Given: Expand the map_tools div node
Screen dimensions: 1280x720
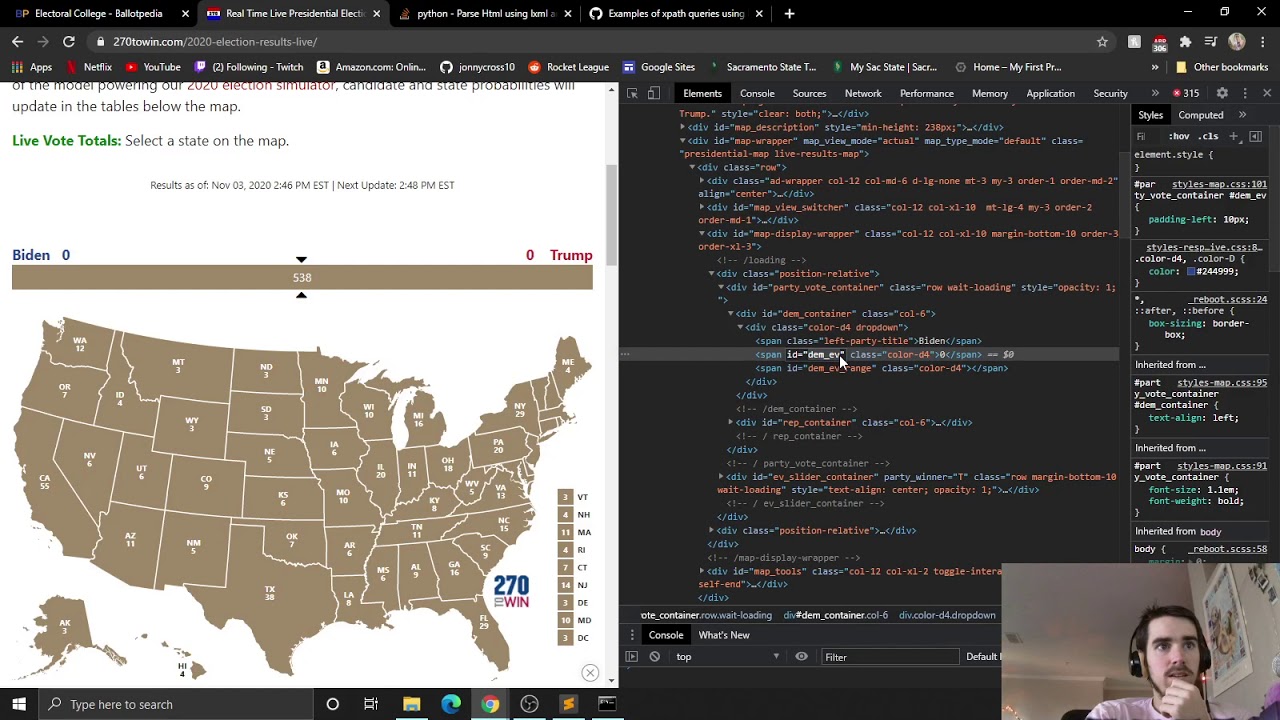Looking at the screenshot, I should coord(702,572).
